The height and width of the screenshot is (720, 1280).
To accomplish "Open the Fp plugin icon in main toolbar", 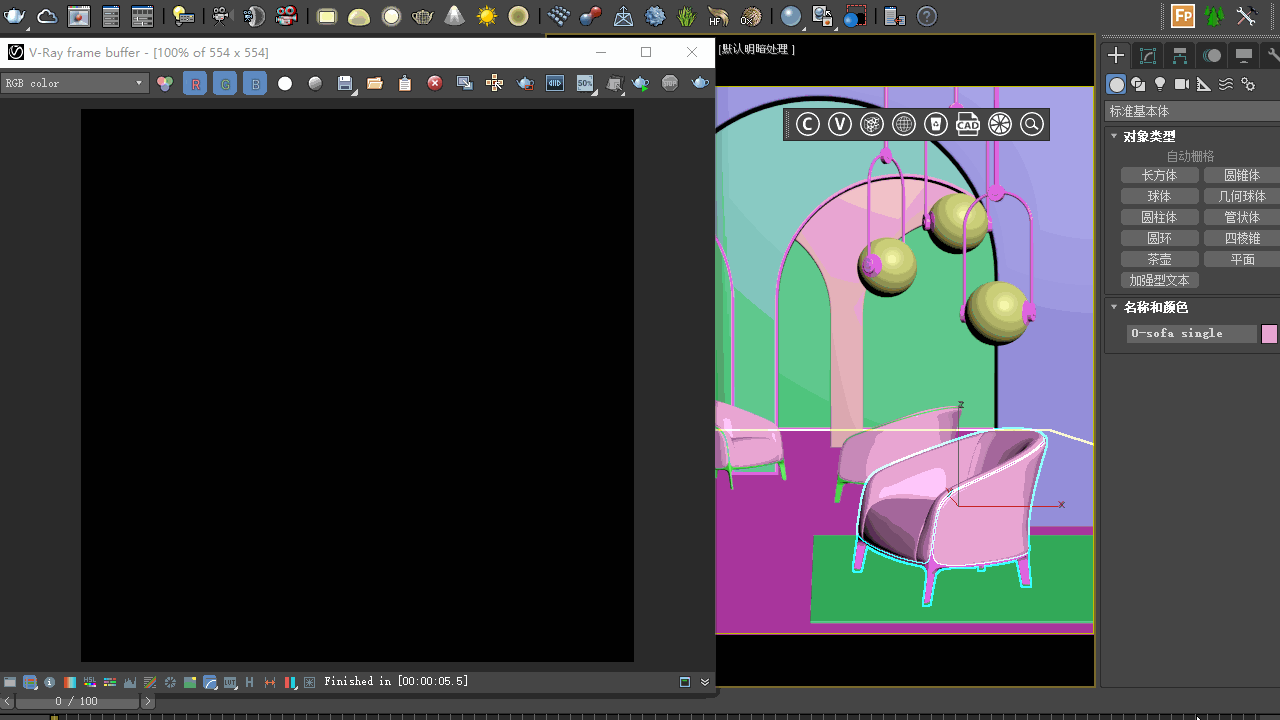I will 1183,16.
